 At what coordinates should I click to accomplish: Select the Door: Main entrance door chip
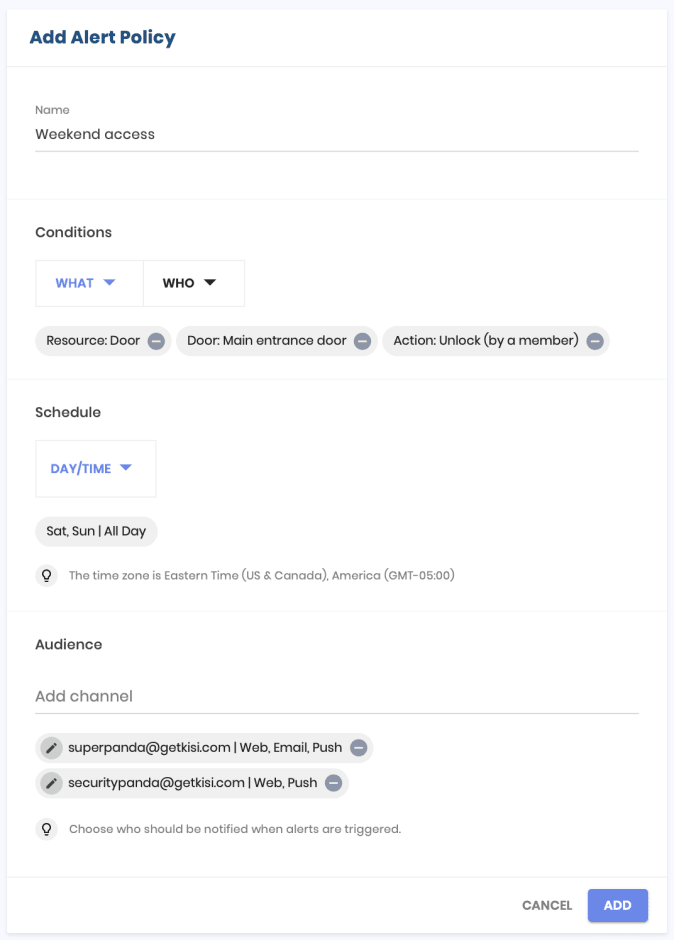click(x=267, y=341)
